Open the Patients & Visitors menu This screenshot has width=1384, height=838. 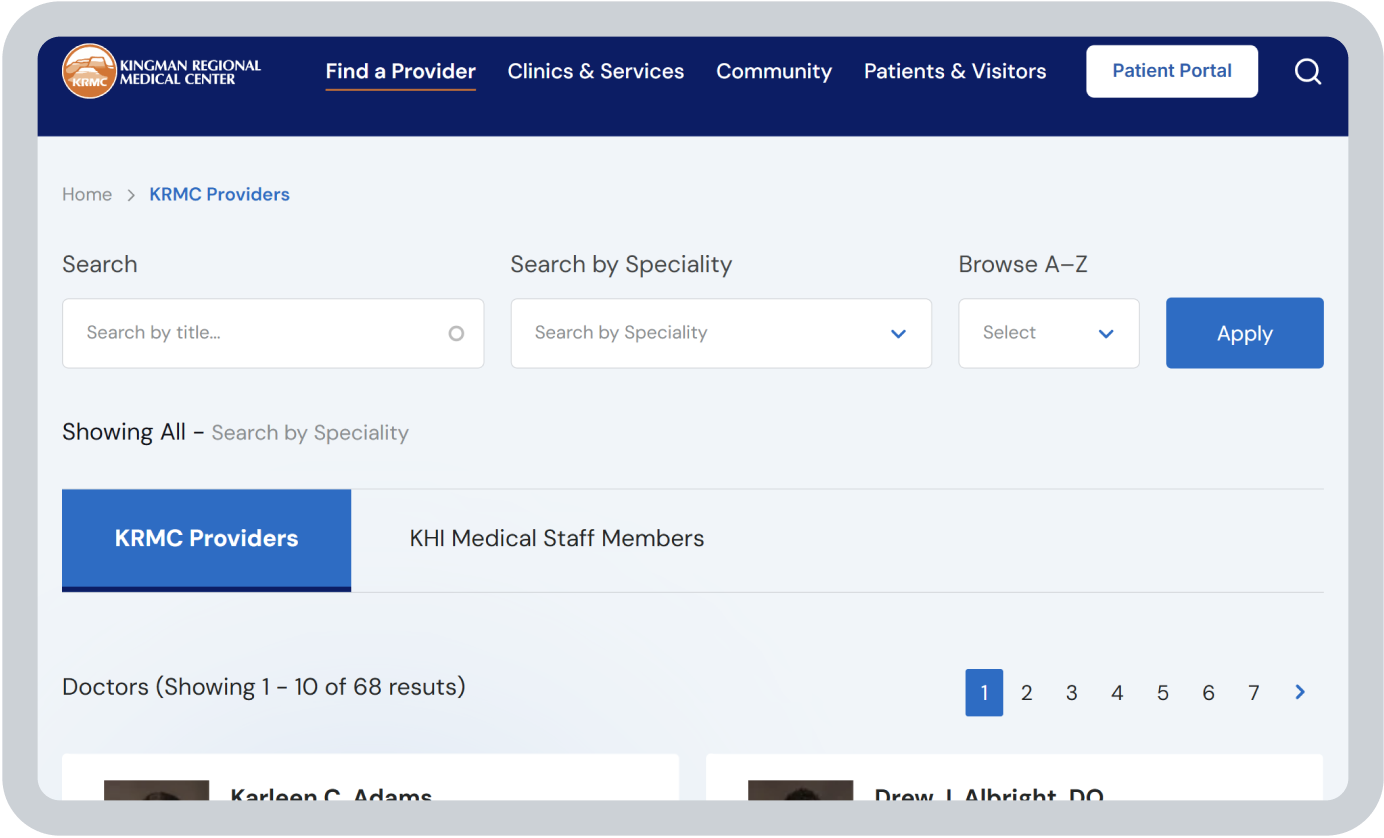pos(955,71)
